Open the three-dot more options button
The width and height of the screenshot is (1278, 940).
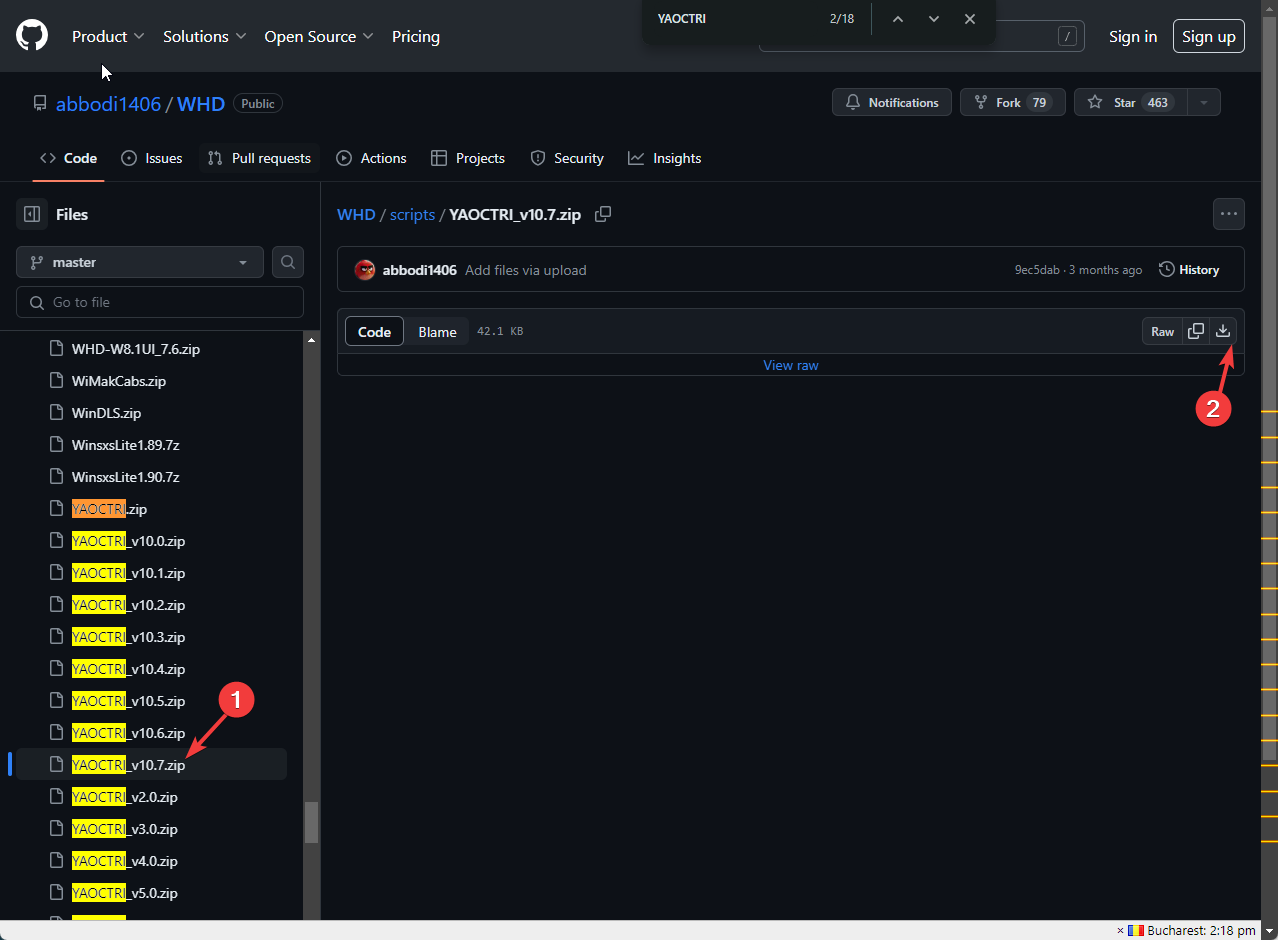tap(1229, 214)
